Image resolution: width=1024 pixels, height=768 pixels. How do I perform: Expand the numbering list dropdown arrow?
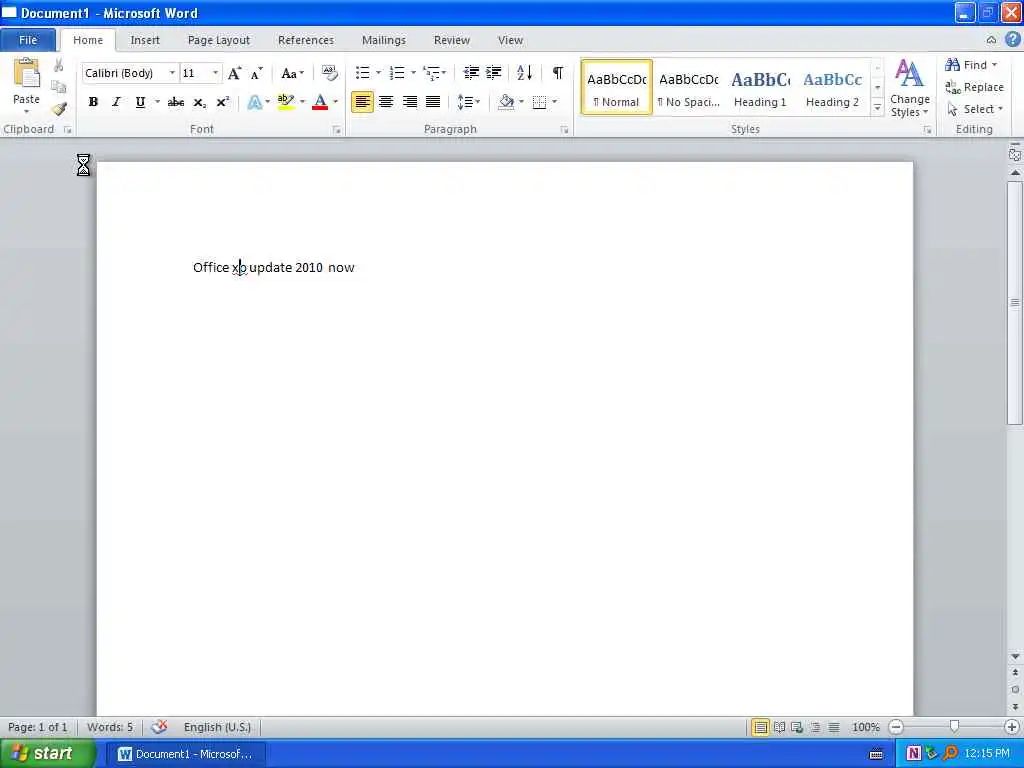(x=413, y=72)
